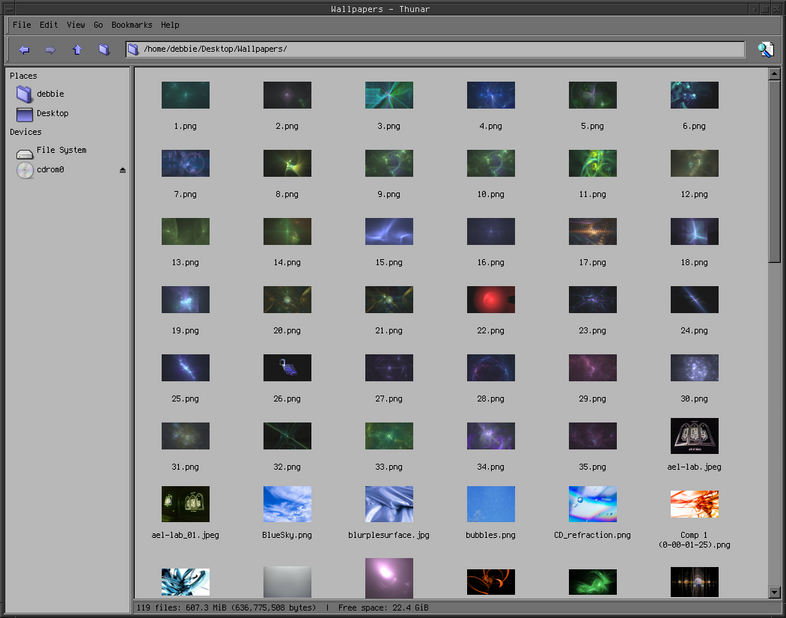Click the 4.png file name
Viewport: 786px width, 618px height.
(490, 126)
